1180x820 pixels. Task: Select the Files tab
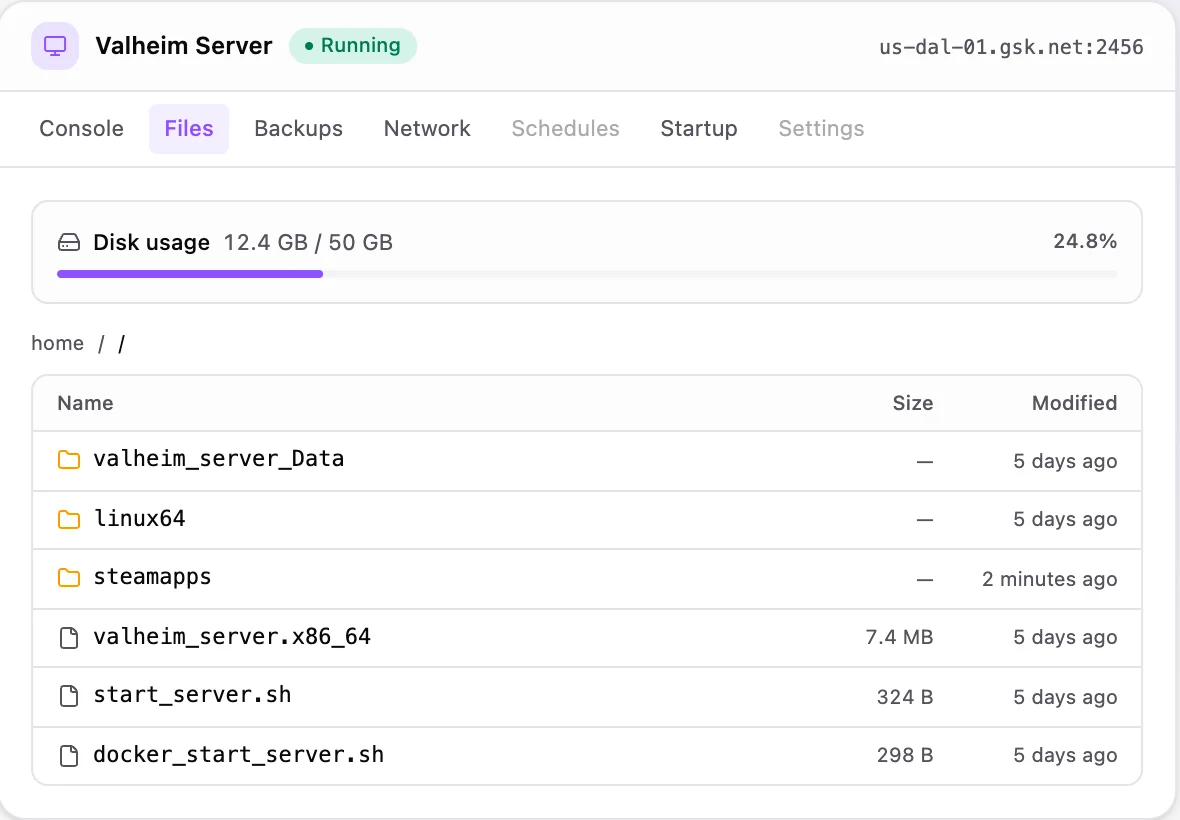[189, 129]
